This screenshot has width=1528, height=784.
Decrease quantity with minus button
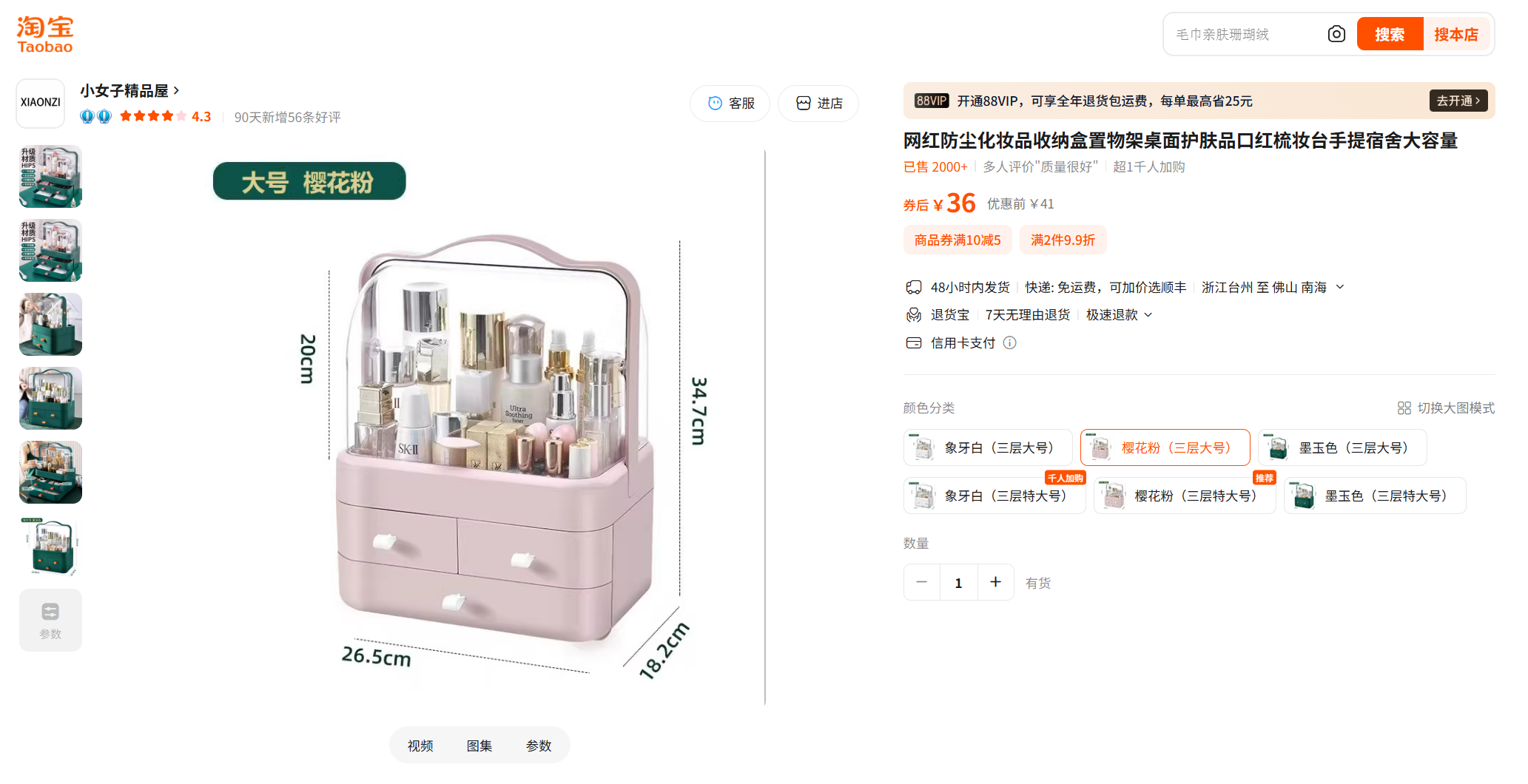922,583
